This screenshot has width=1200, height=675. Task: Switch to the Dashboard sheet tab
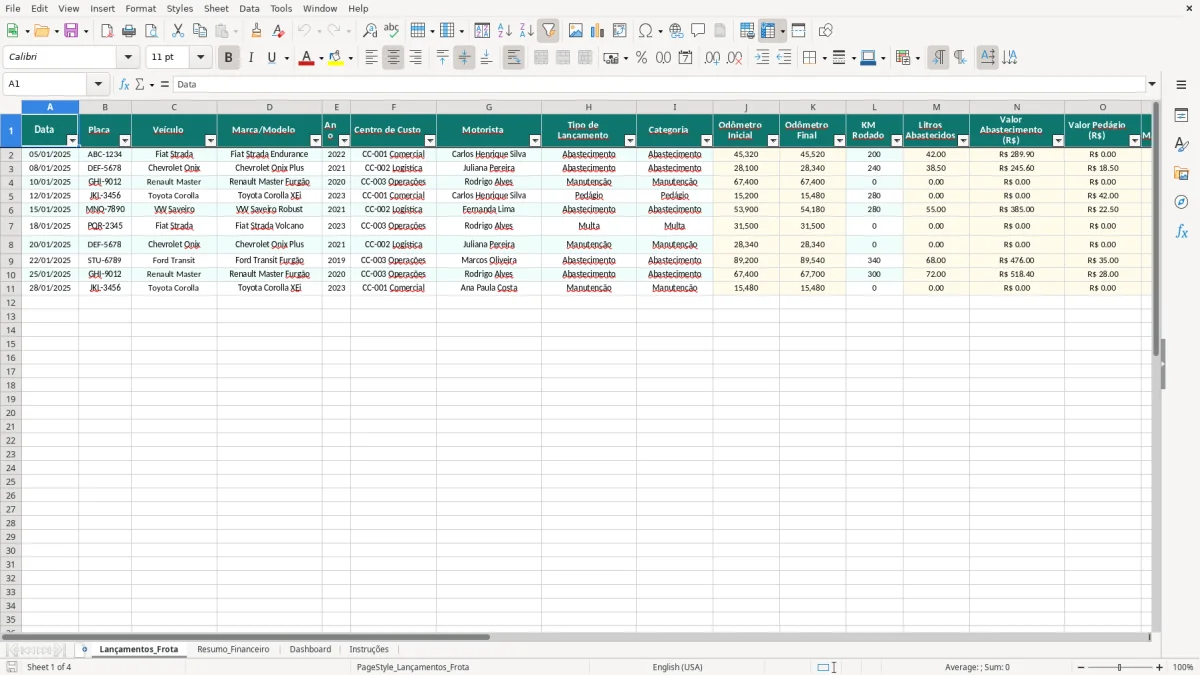pyautogui.click(x=310, y=649)
